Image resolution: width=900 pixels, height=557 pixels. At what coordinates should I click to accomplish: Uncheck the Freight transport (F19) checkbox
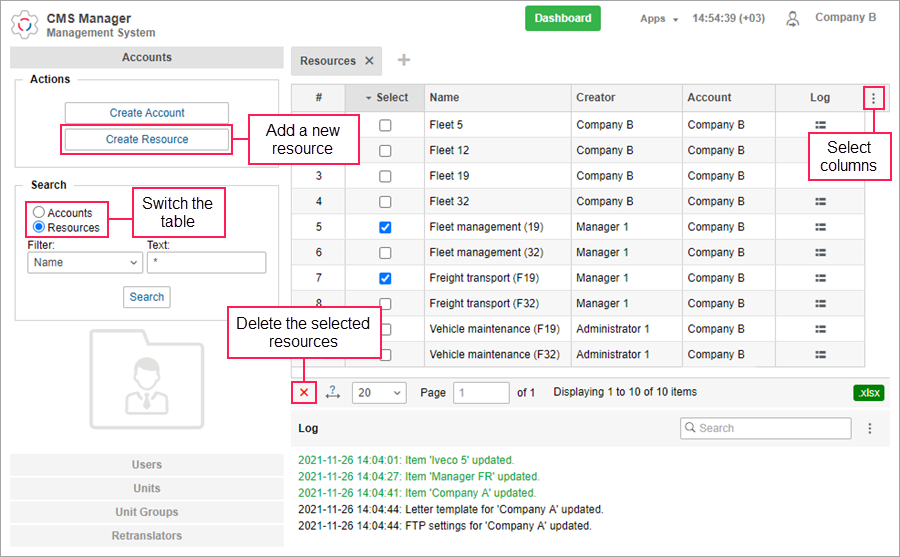tap(385, 278)
